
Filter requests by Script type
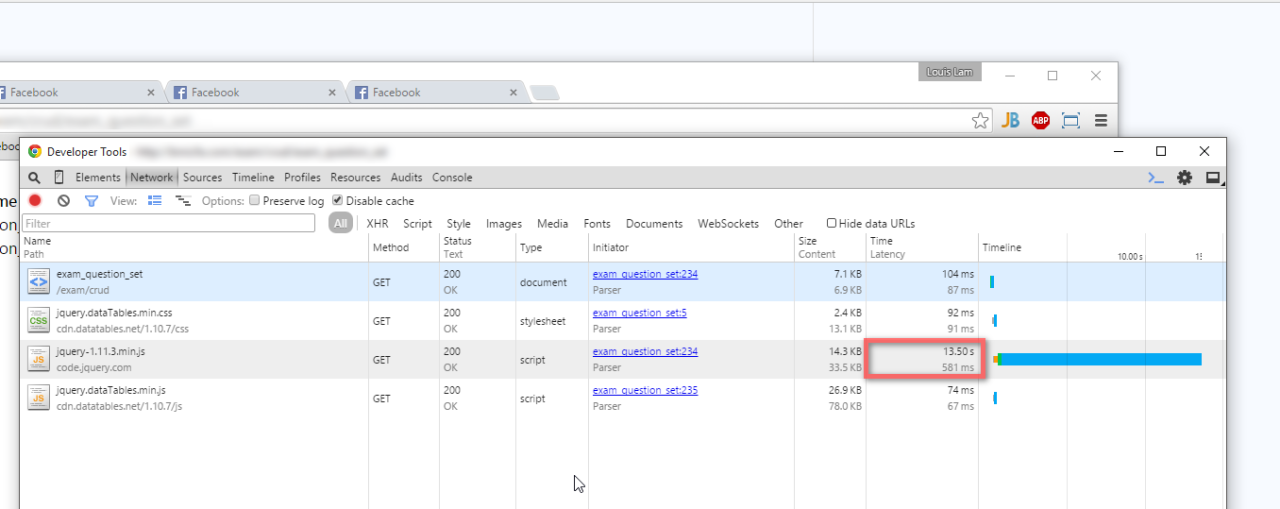pyautogui.click(x=417, y=224)
